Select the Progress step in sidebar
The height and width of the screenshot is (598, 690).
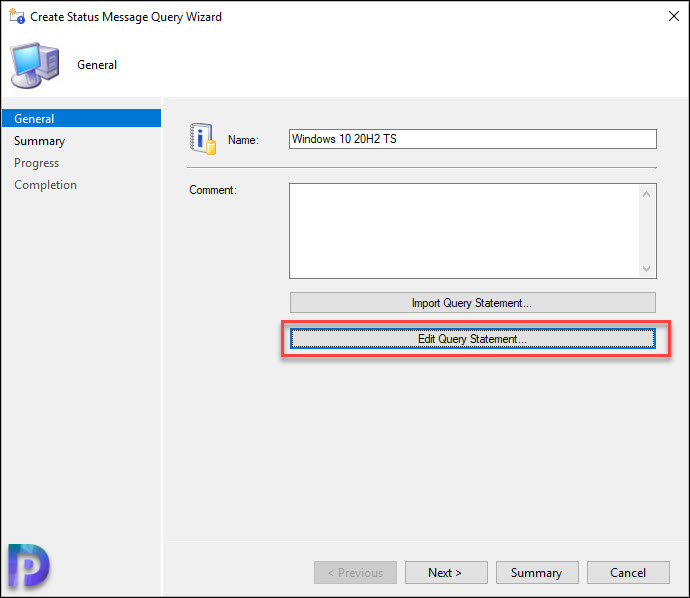(37, 163)
